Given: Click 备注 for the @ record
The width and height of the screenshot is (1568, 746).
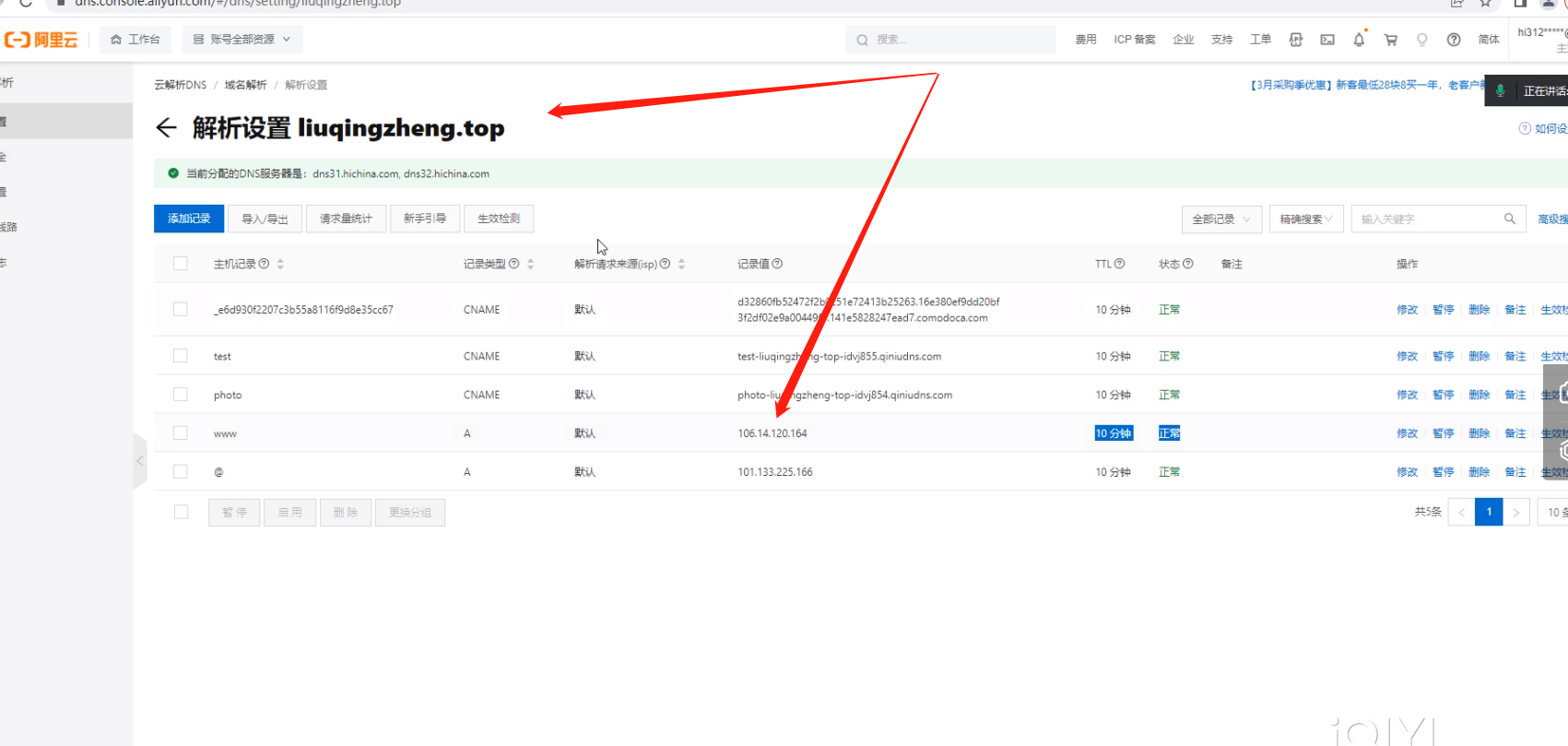Looking at the screenshot, I should [x=1515, y=472].
